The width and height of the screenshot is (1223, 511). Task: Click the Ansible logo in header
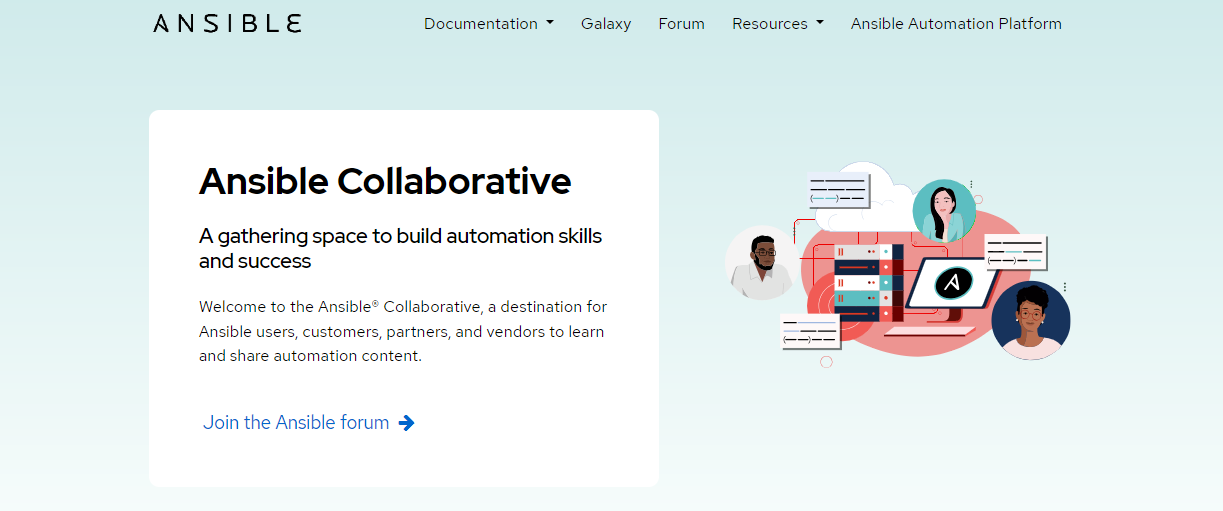[x=227, y=23]
